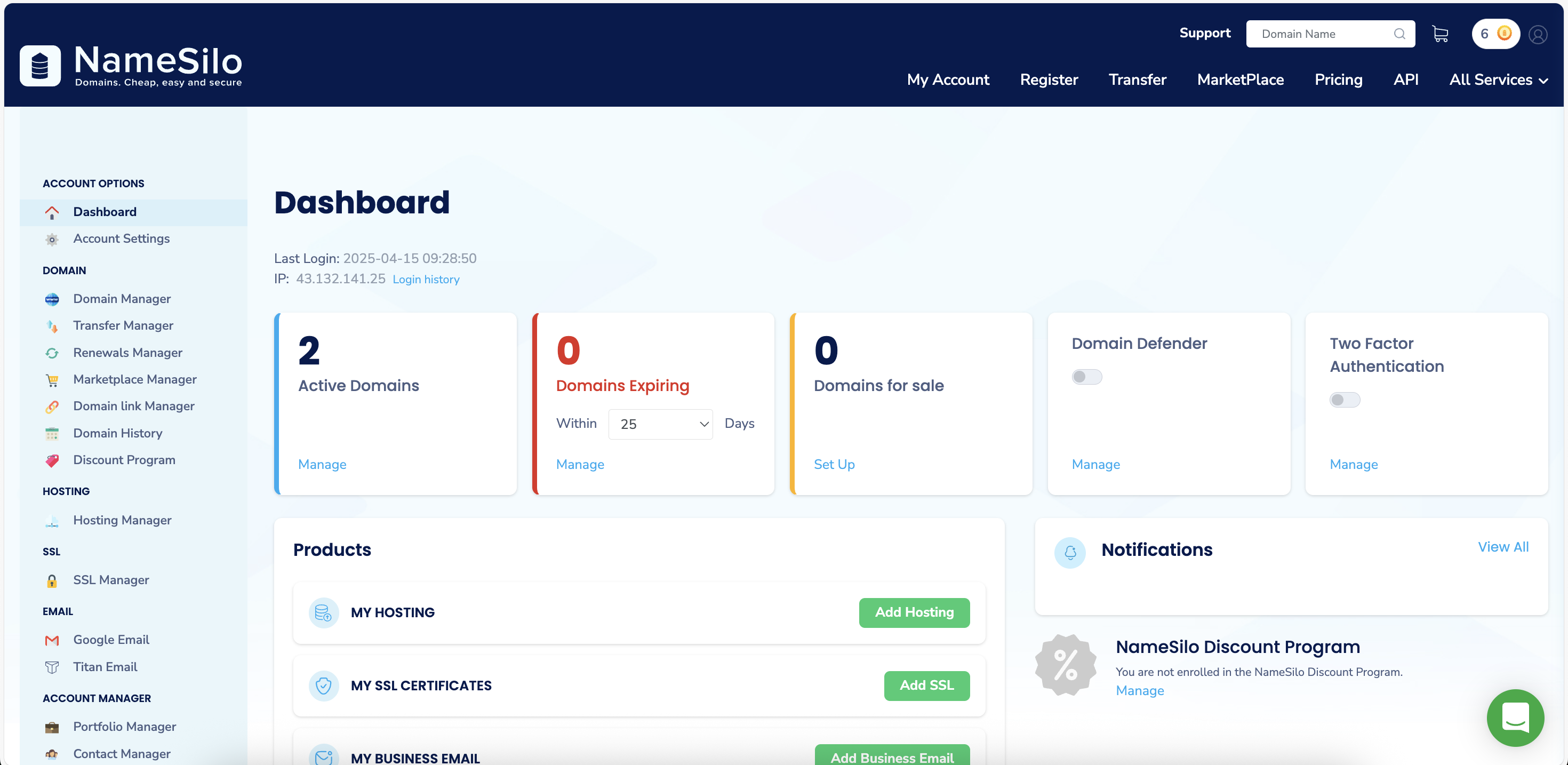Toggle the Domain Defender switch

tap(1086, 377)
